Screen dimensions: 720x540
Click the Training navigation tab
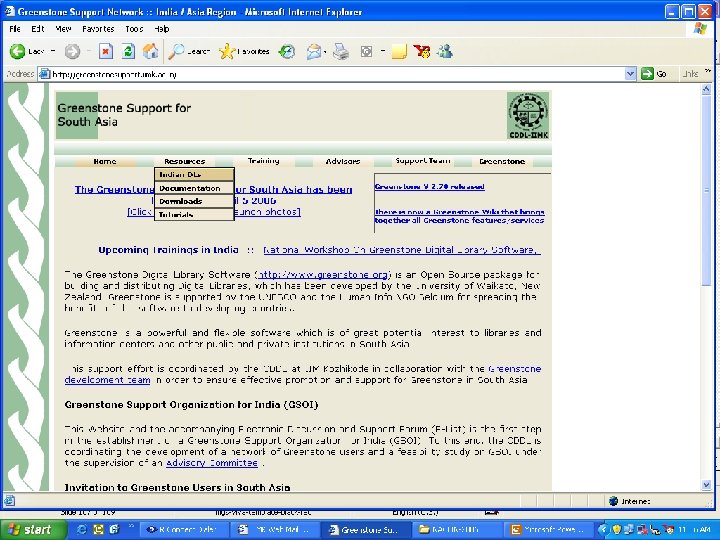264,161
